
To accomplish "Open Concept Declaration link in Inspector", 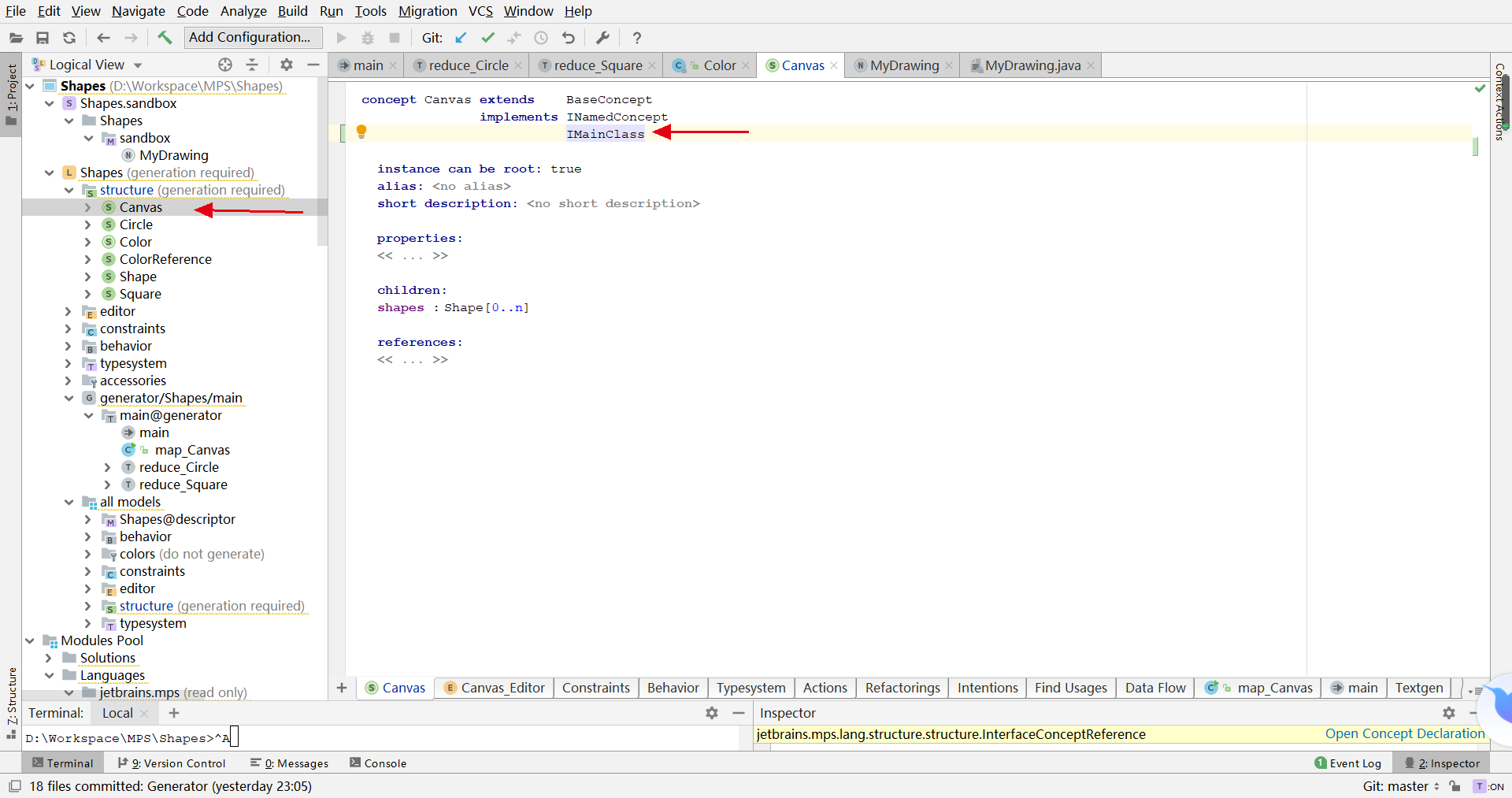I will point(1404,734).
